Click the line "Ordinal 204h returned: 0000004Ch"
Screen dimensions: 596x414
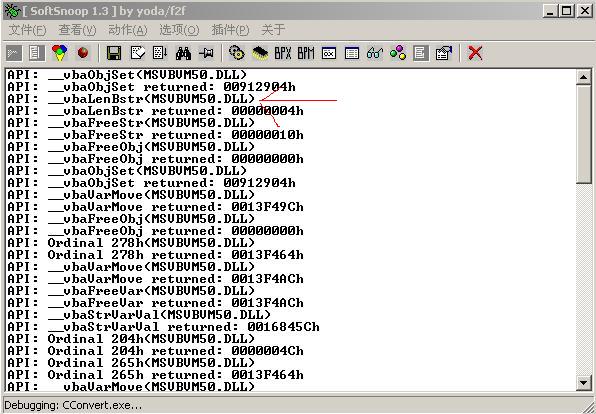click(x=155, y=351)
